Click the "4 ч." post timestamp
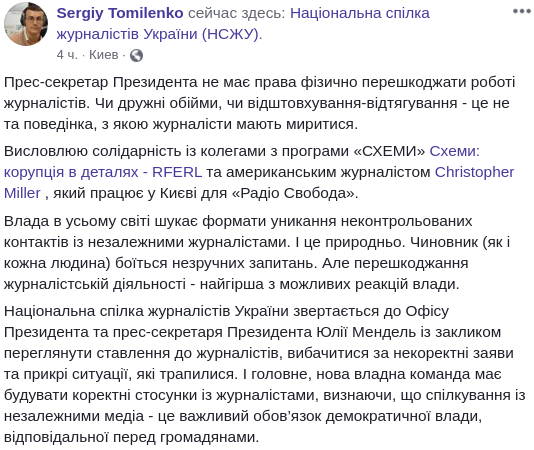 click(67, 55)
